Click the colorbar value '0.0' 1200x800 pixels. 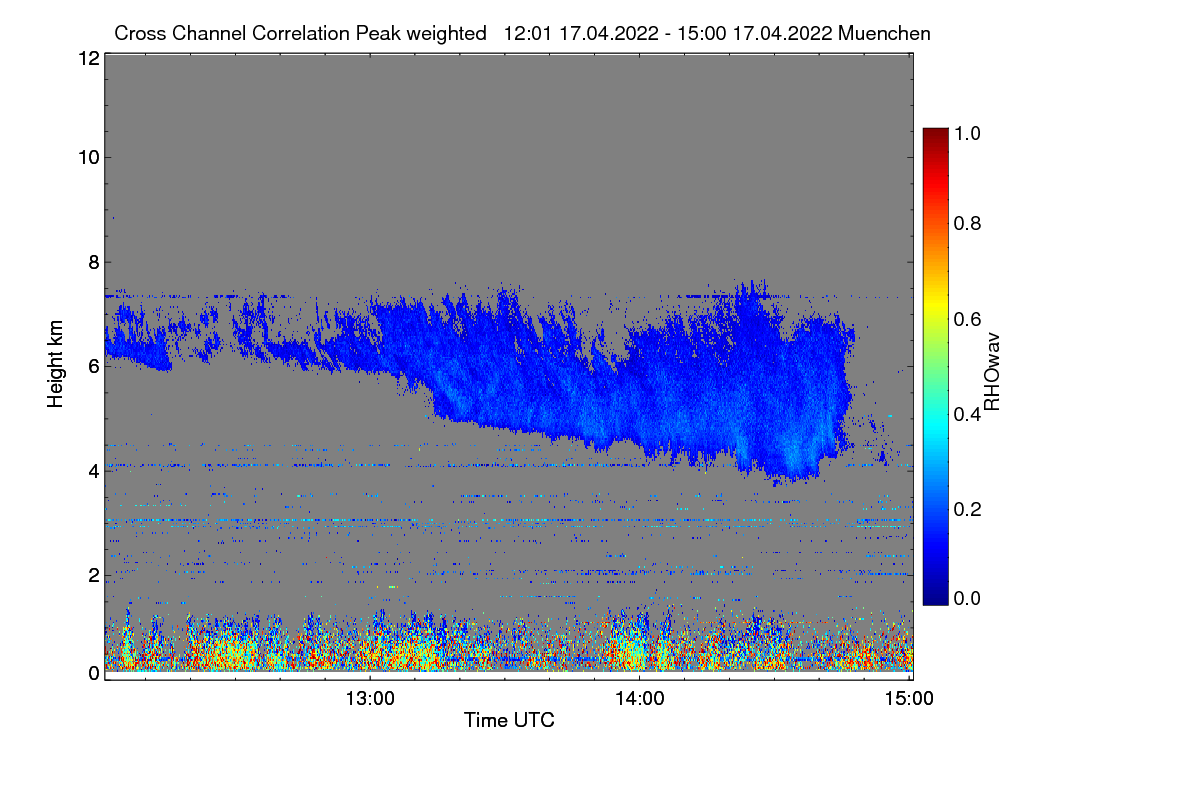point(967,598)
